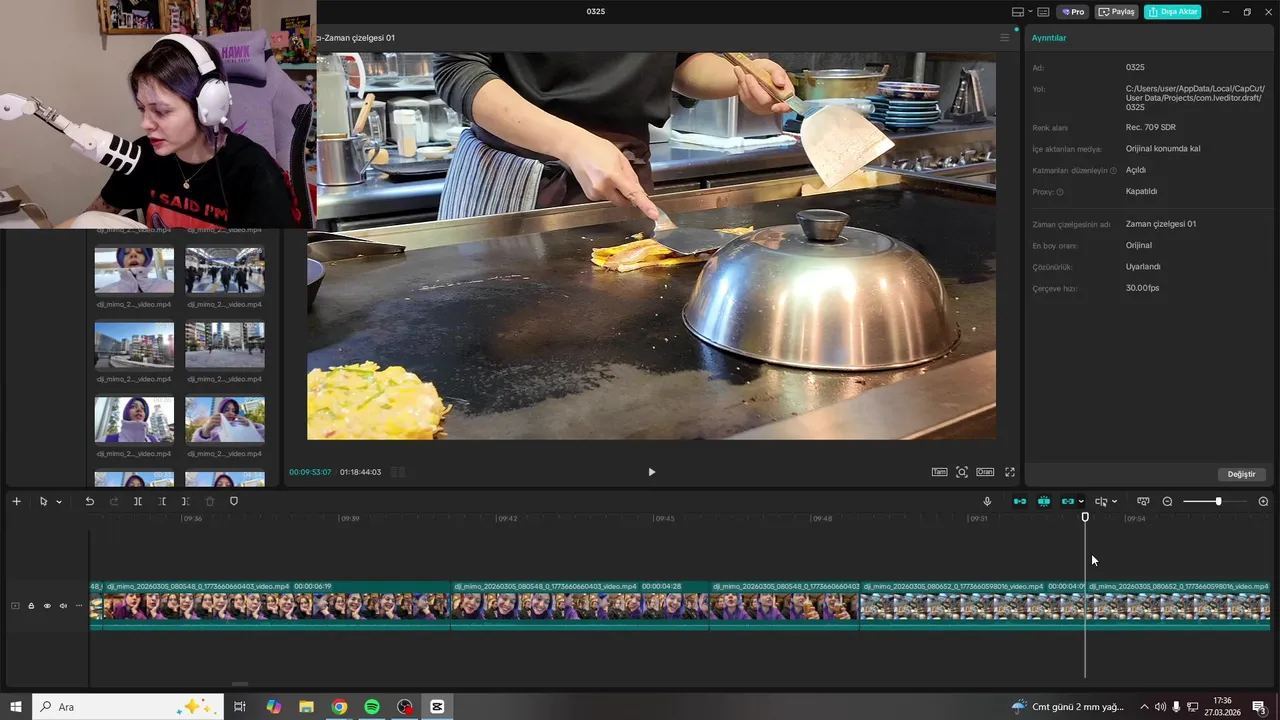Delete the selected clip using trash icon
The image size is (1280, 720).
click(210, 501)
